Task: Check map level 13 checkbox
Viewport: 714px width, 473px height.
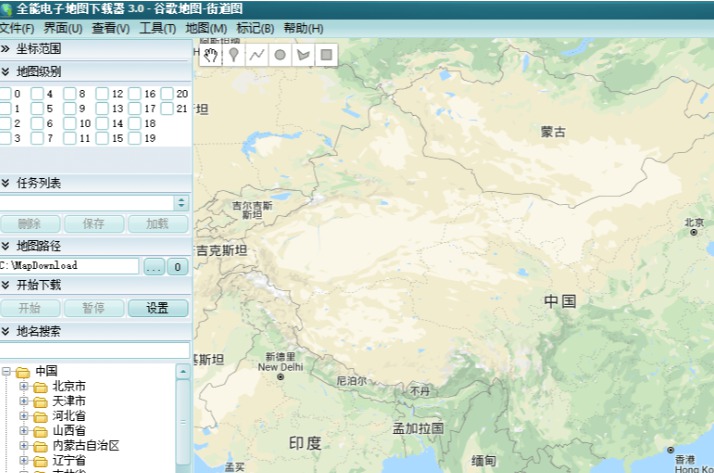Action: coord(102,108)
